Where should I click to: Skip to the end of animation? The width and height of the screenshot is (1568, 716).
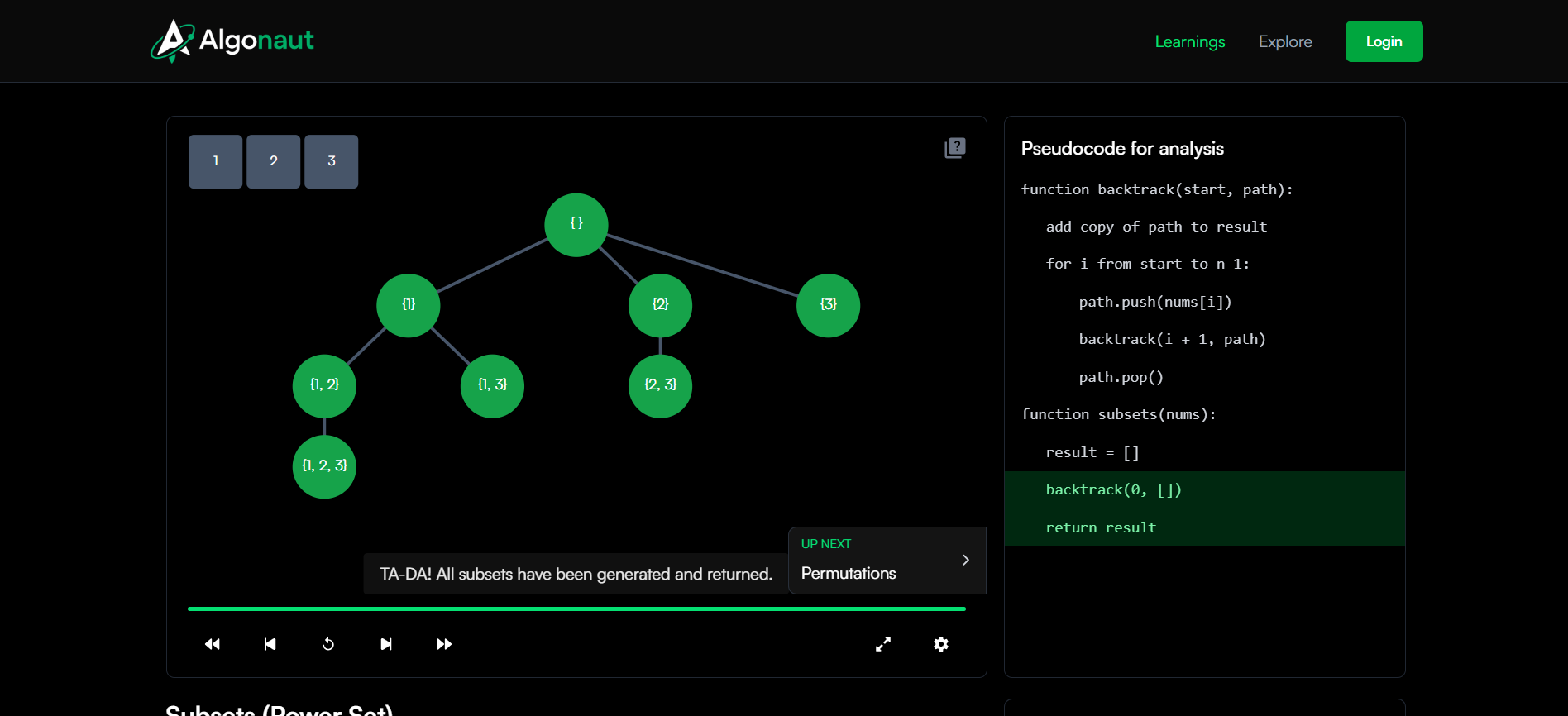point(444,644)
